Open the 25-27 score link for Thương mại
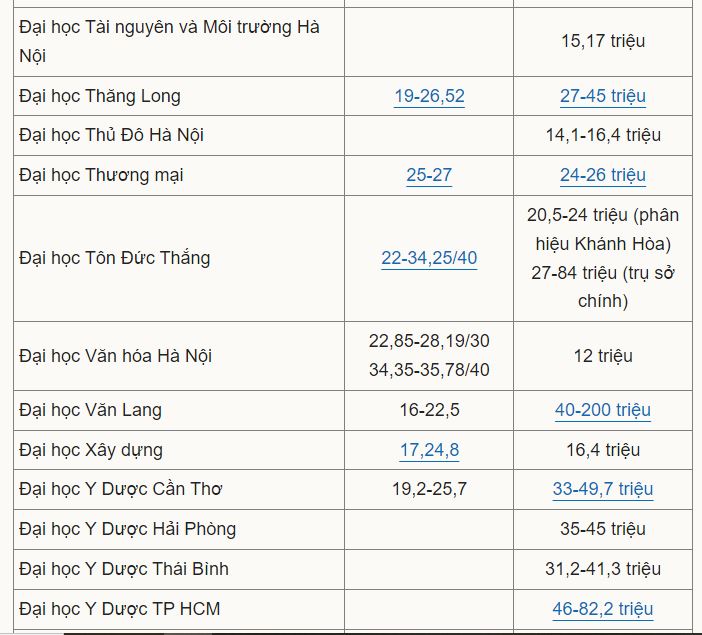Screen dimensions: 702x635 [429, 175]
